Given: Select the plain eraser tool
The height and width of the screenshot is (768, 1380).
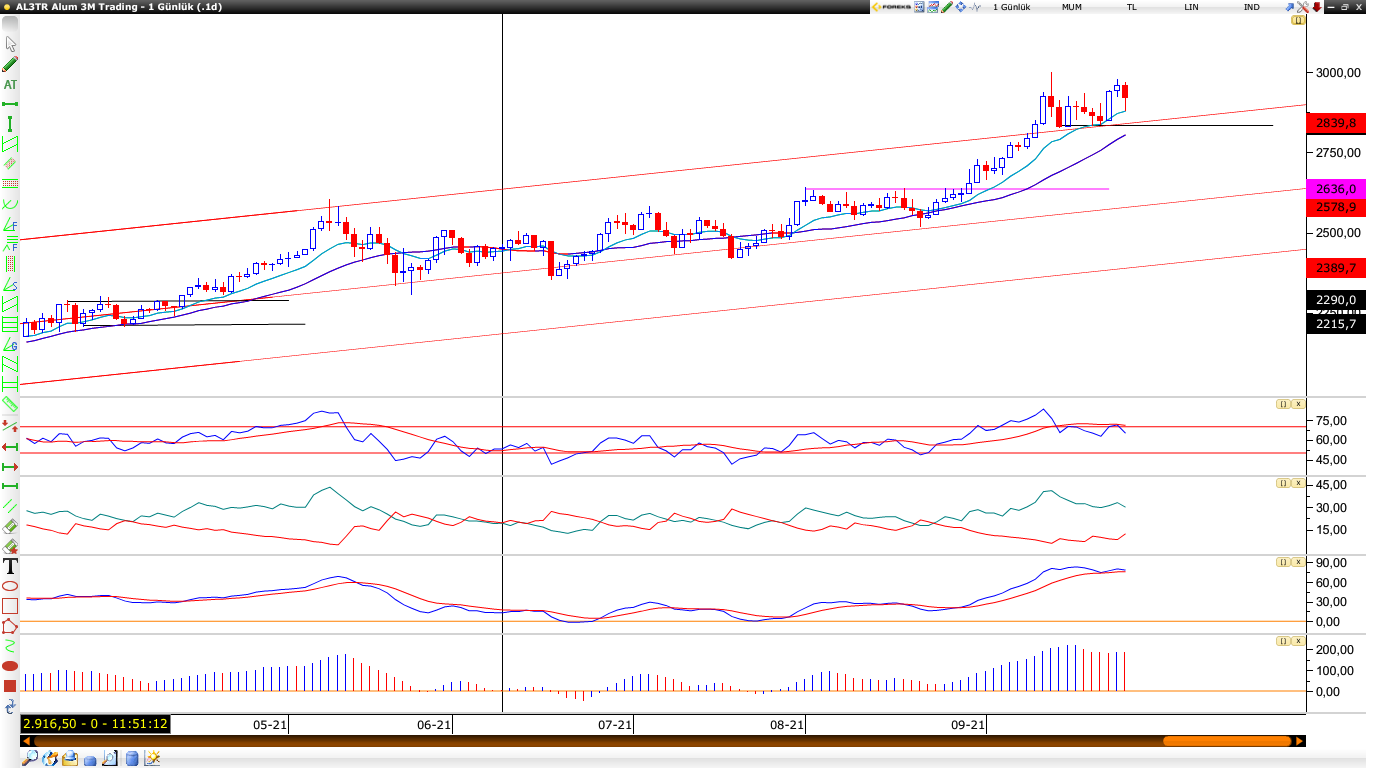Looking at the screenshot, I should (11, 527).
